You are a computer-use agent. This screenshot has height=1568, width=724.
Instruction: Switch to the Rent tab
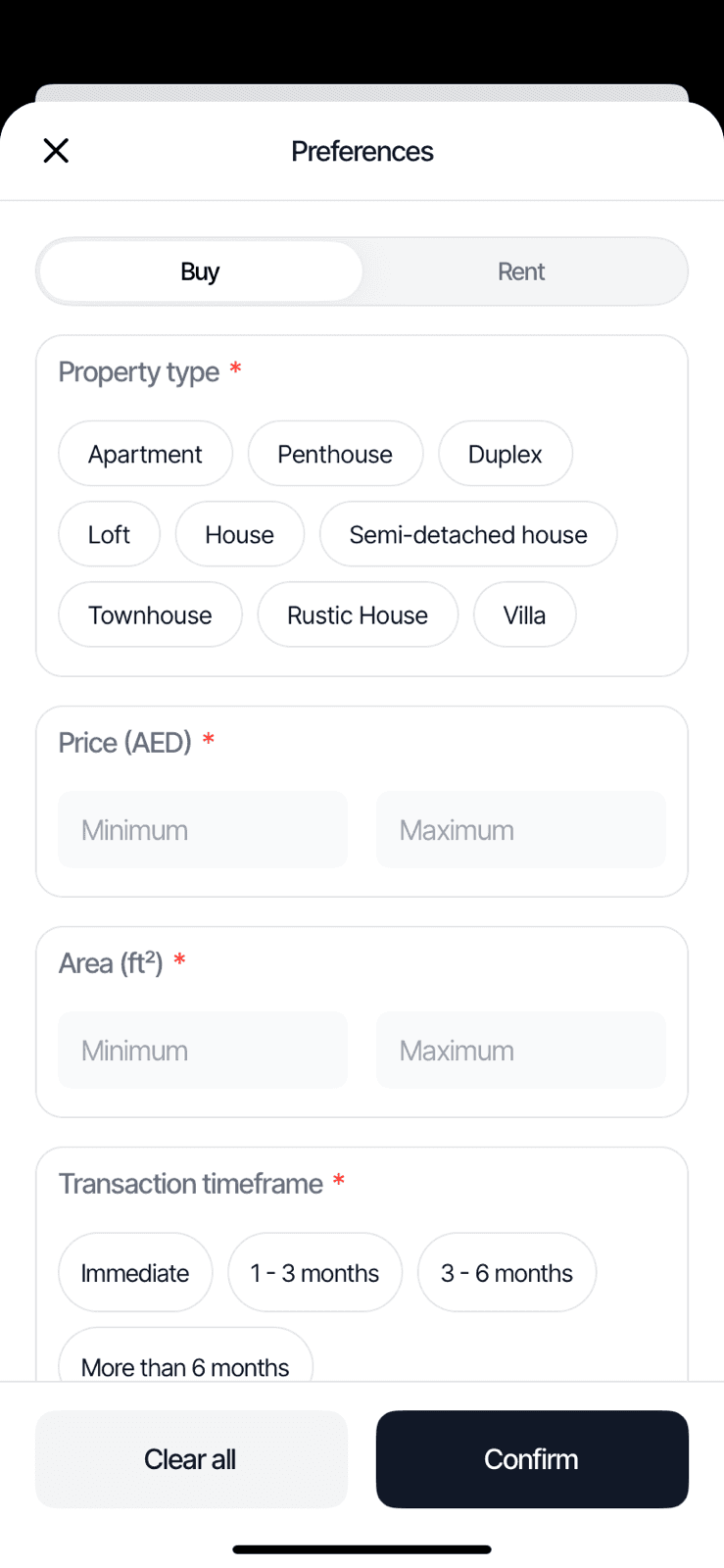(x=520, y=271)
